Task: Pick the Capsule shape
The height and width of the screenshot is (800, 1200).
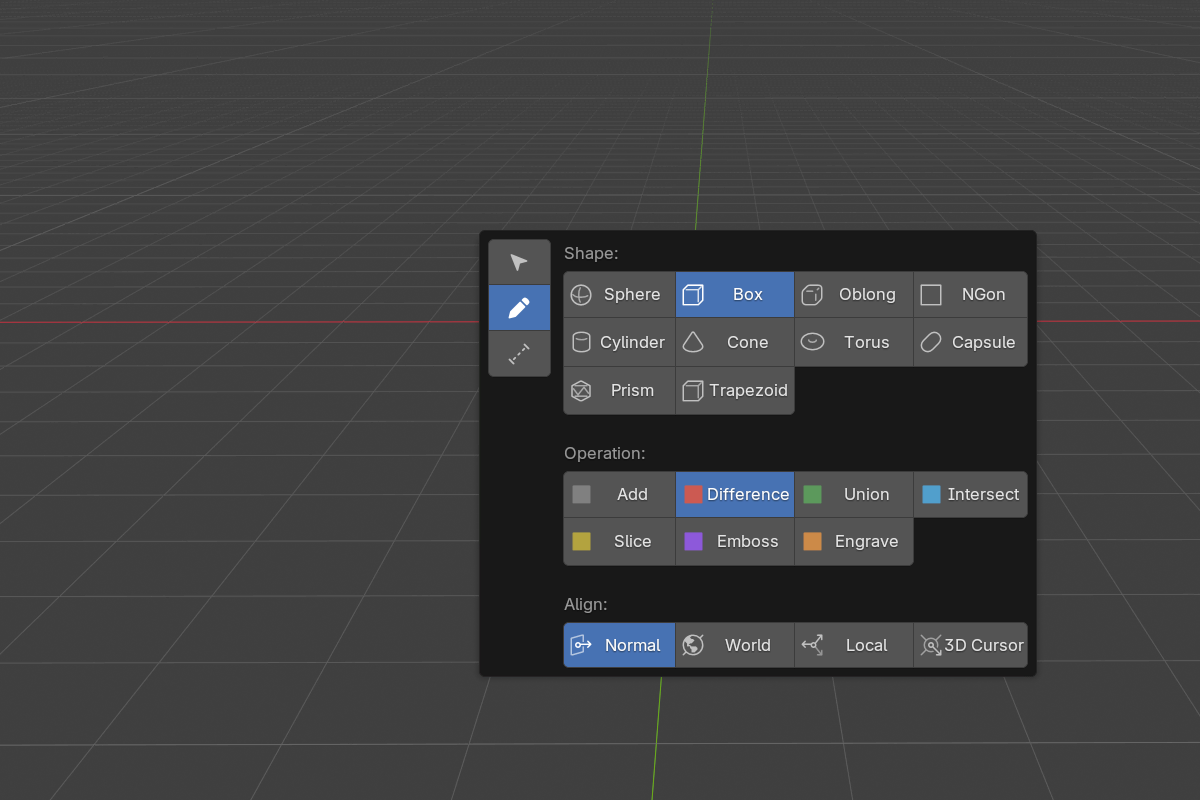Action: click(x=970, y=342)
